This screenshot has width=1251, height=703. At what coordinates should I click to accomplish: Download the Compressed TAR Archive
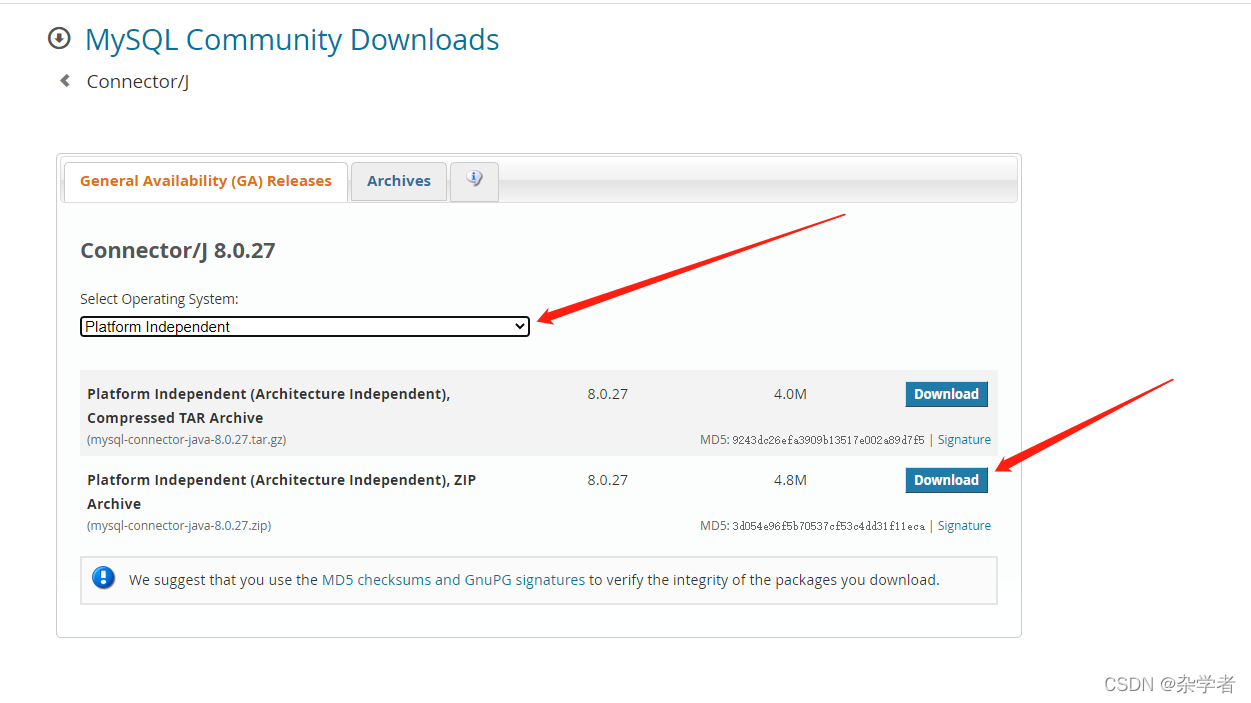(946, 394)
